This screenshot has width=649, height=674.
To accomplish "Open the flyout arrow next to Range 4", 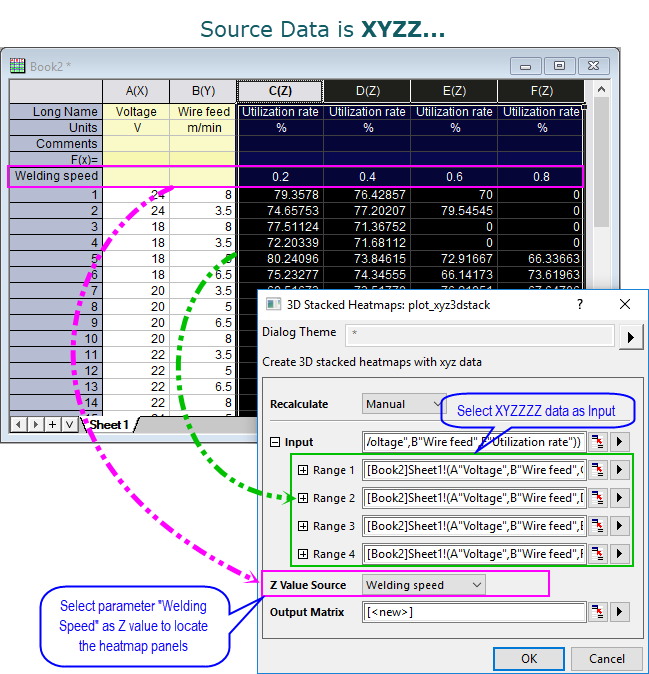I will point(621,554).
